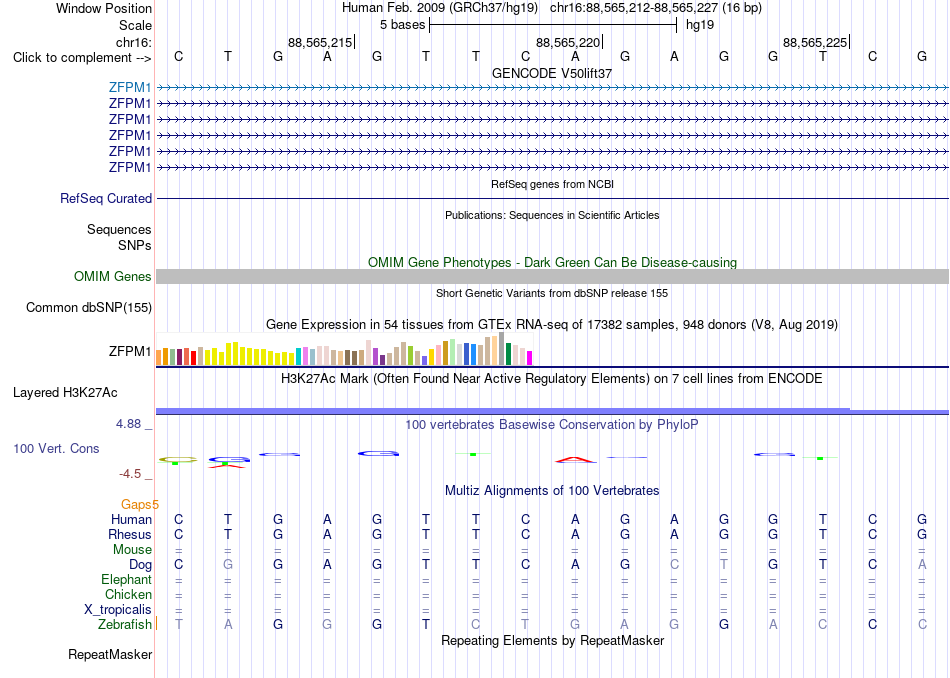The height and width of the screenshot is (678, 950).
Task: Click the 'Human Feb. 2009 (GRCh37/hg19)' header text
Action: [x=440, y=8]
